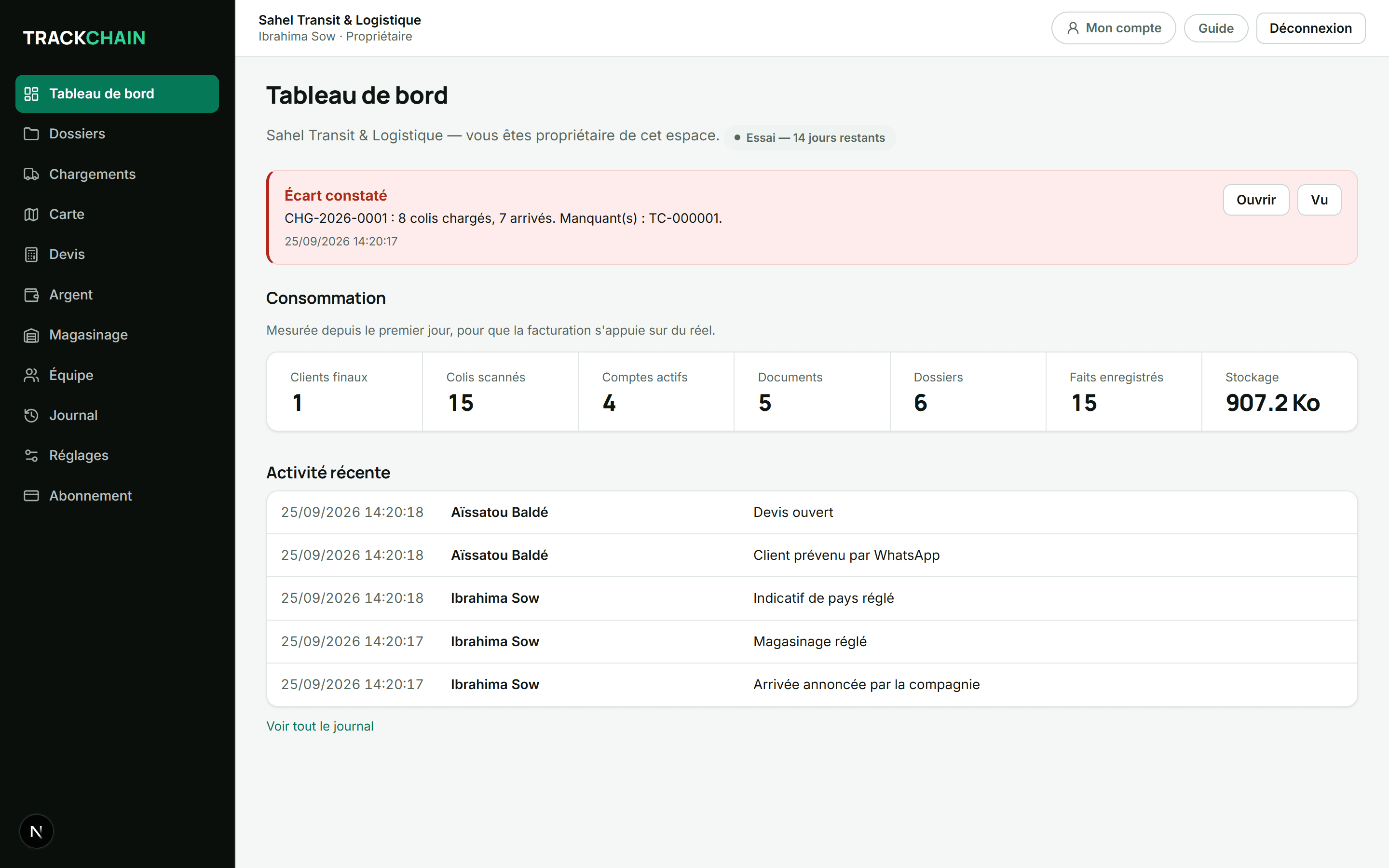
Task: Click the round N badge at bottom-left
Action: tap(36, 831)
